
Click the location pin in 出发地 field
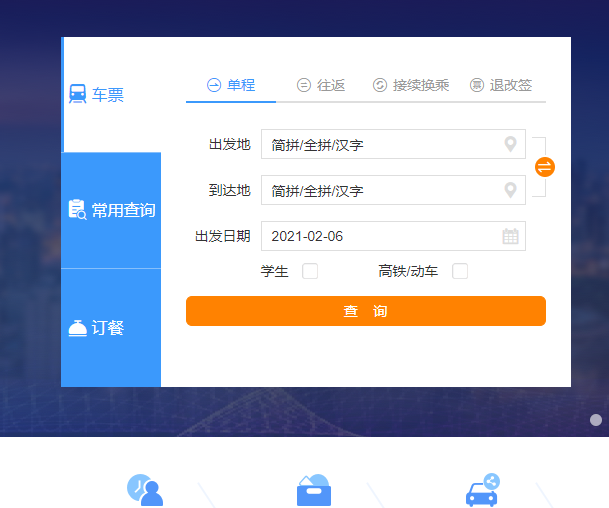(x=510, y=145)
